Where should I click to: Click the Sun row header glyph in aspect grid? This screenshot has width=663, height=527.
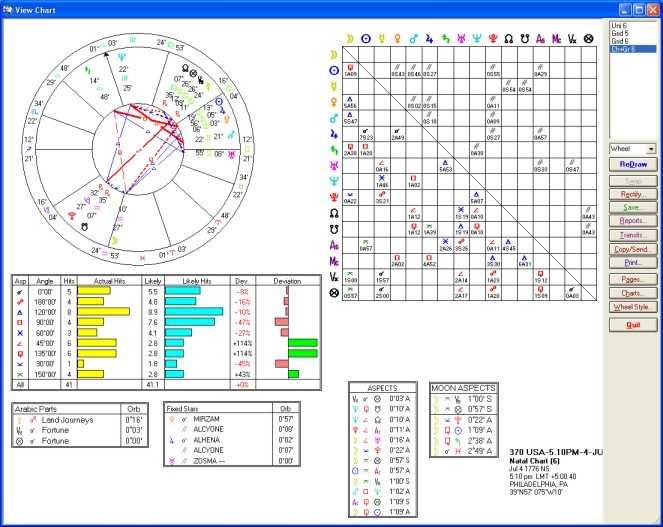(334, 71)
